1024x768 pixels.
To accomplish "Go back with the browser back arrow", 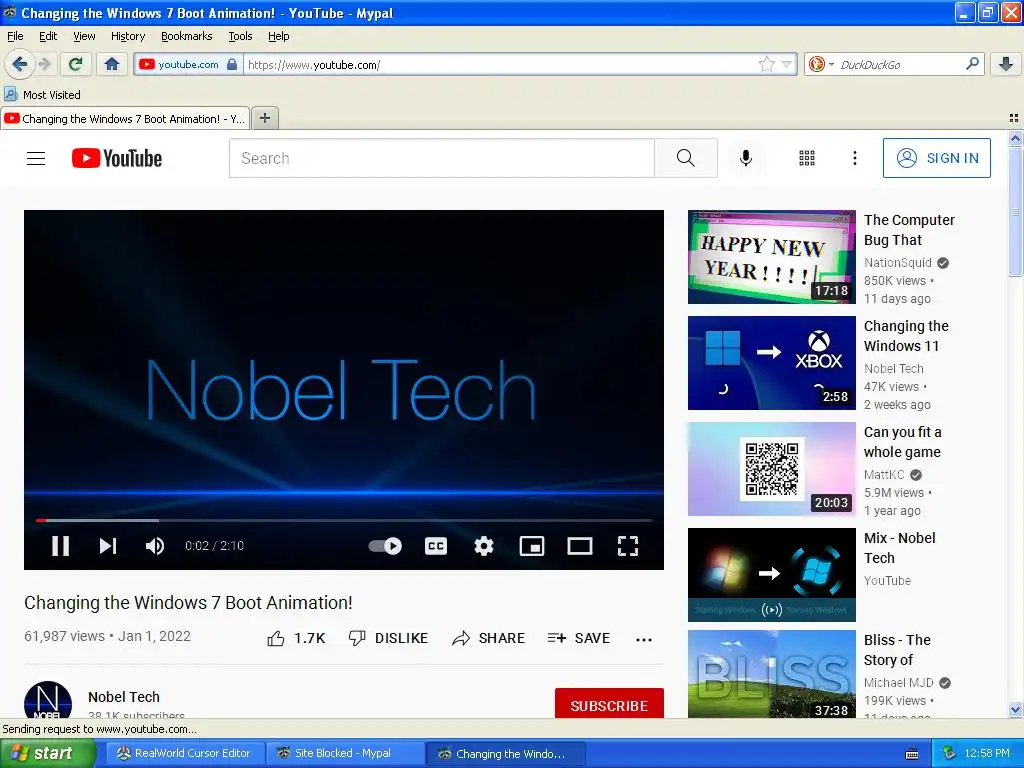I will pyautogui.click(x=19, y=64).
